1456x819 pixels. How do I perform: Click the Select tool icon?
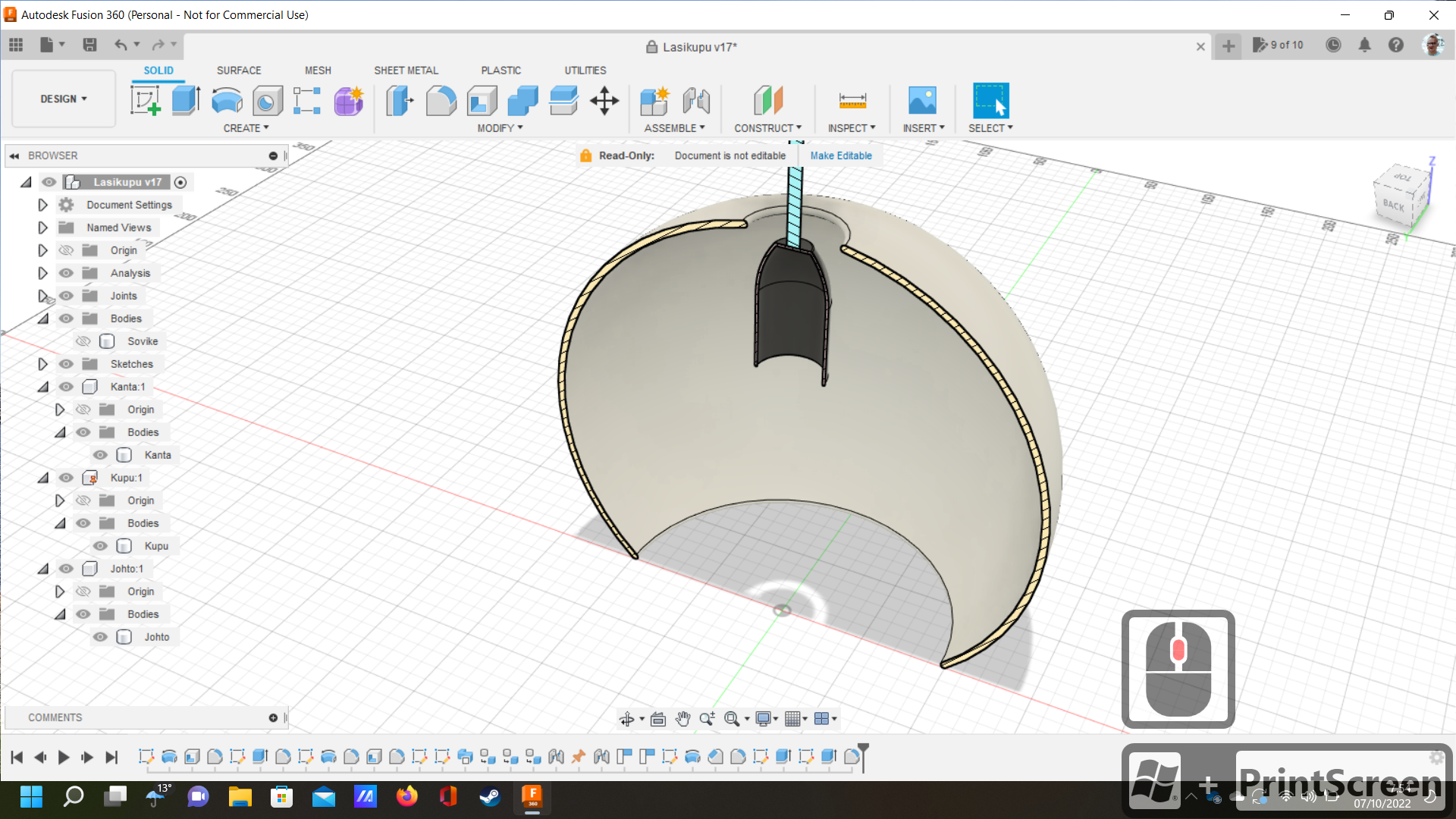click(x=990, y=100)
